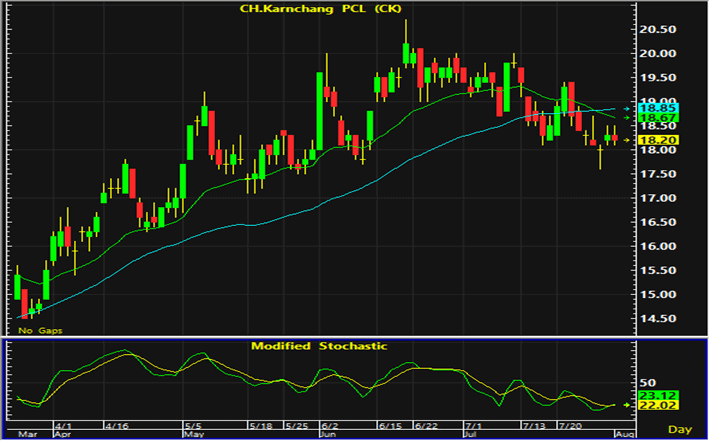Click the 5/25 date marker
Image resolution: width=710 pixels, height=441 pixels.
coord(297,426)
